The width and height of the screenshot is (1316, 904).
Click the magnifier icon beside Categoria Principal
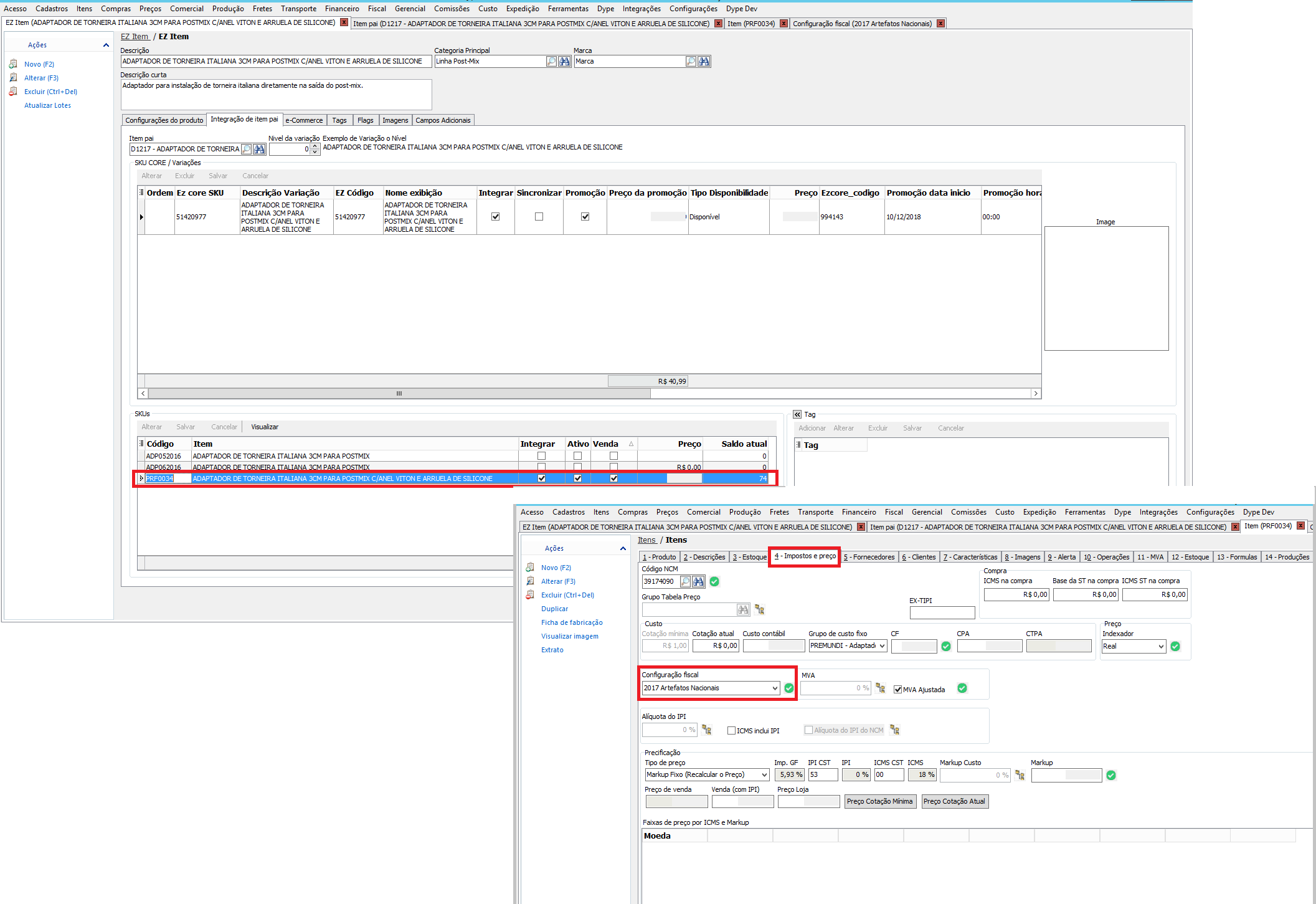click(551, 61)
